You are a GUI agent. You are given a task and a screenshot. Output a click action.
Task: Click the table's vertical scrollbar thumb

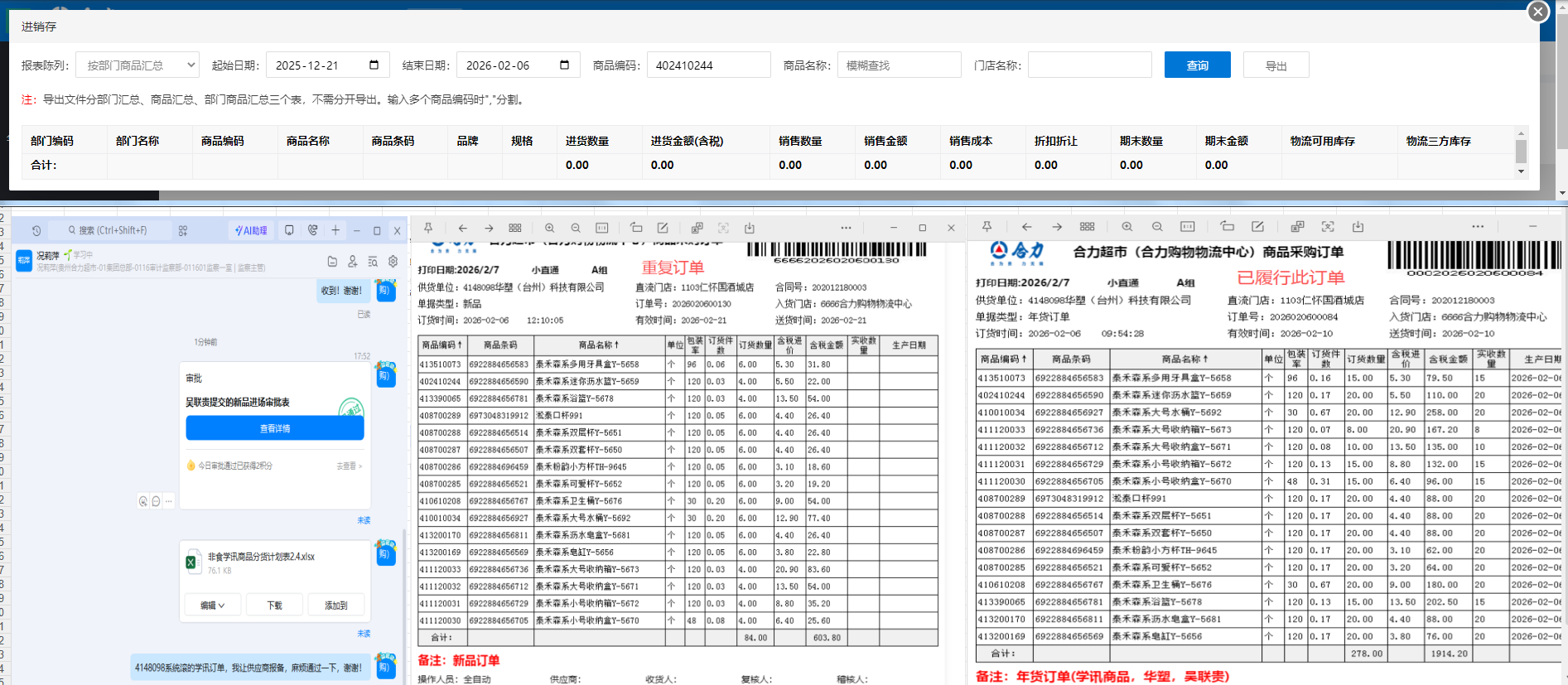pyautogui.click(x=1521, y=151)
